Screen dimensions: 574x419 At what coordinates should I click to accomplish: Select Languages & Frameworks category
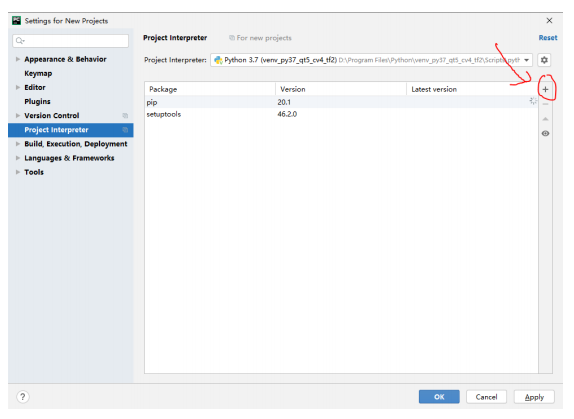tap(69, 158)
